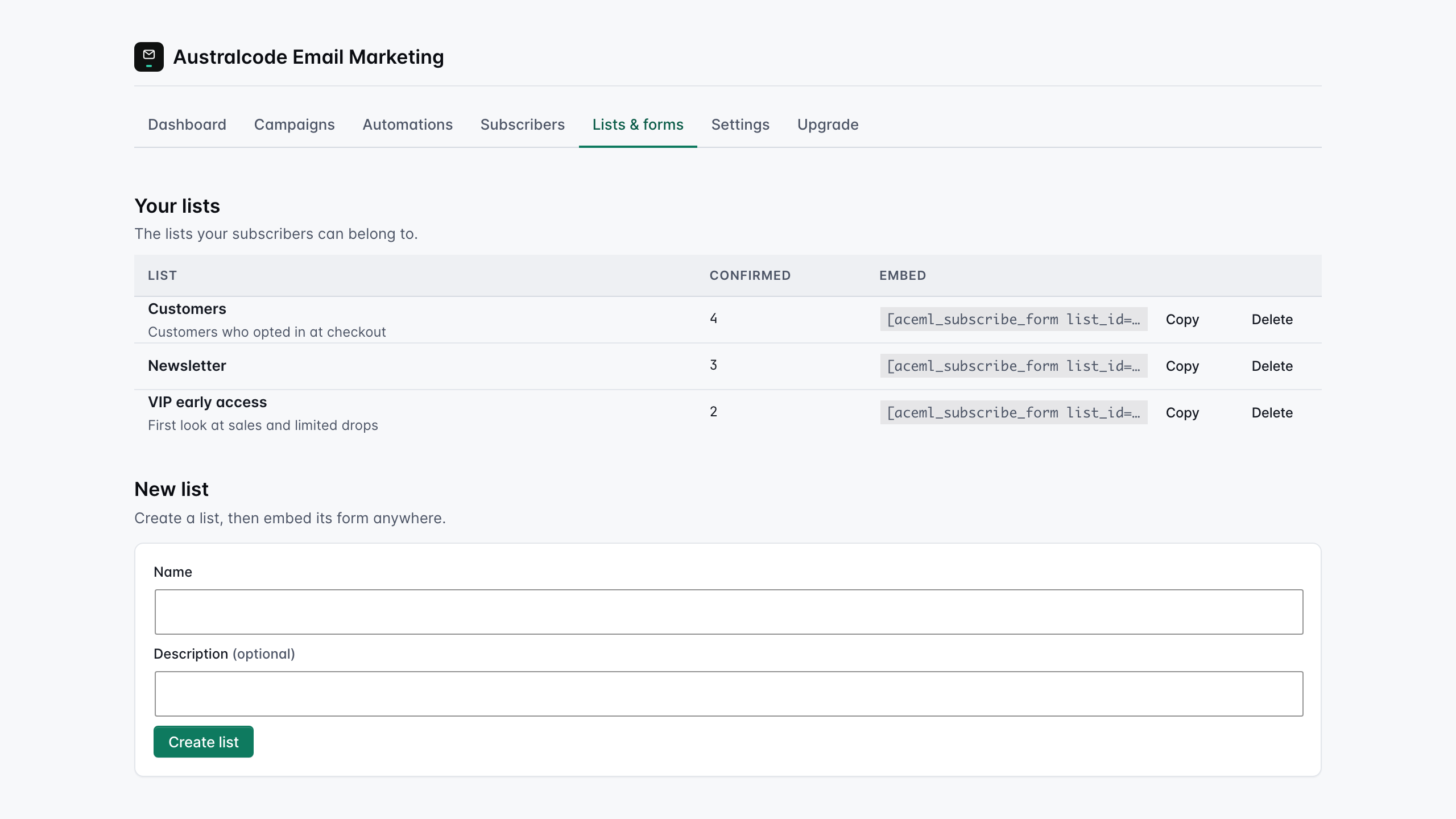Click the confirmed count 2 for VIP
The height and width of the screenshot is (819, 1456).
tap(713, 412)
